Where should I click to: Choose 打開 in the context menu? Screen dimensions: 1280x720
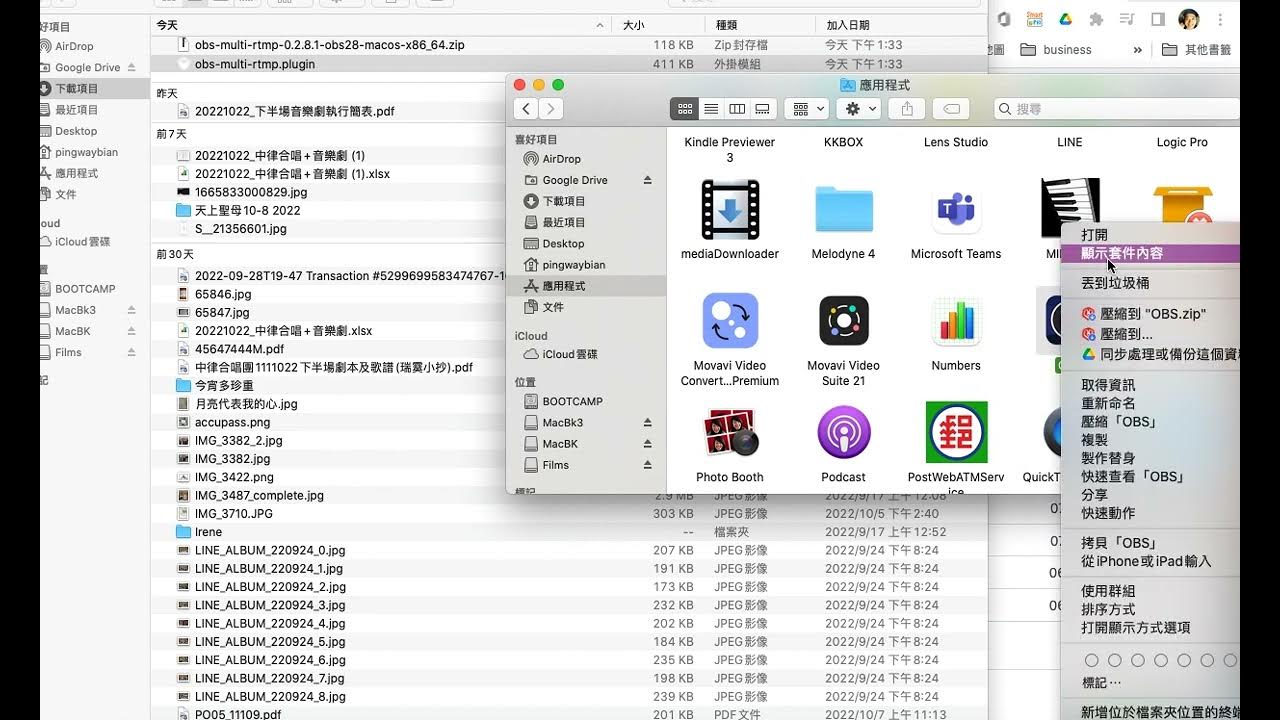point(1094,235)
